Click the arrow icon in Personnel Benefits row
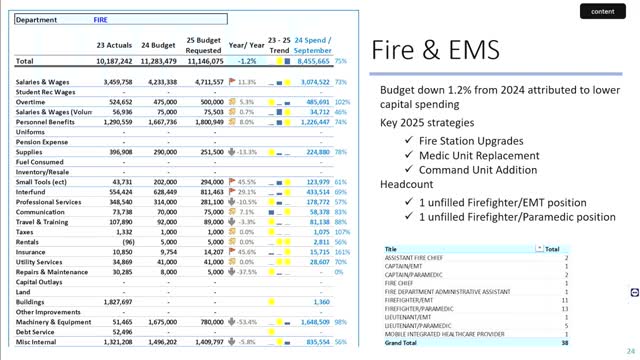The image size is (640, 360). click(232, 122)
